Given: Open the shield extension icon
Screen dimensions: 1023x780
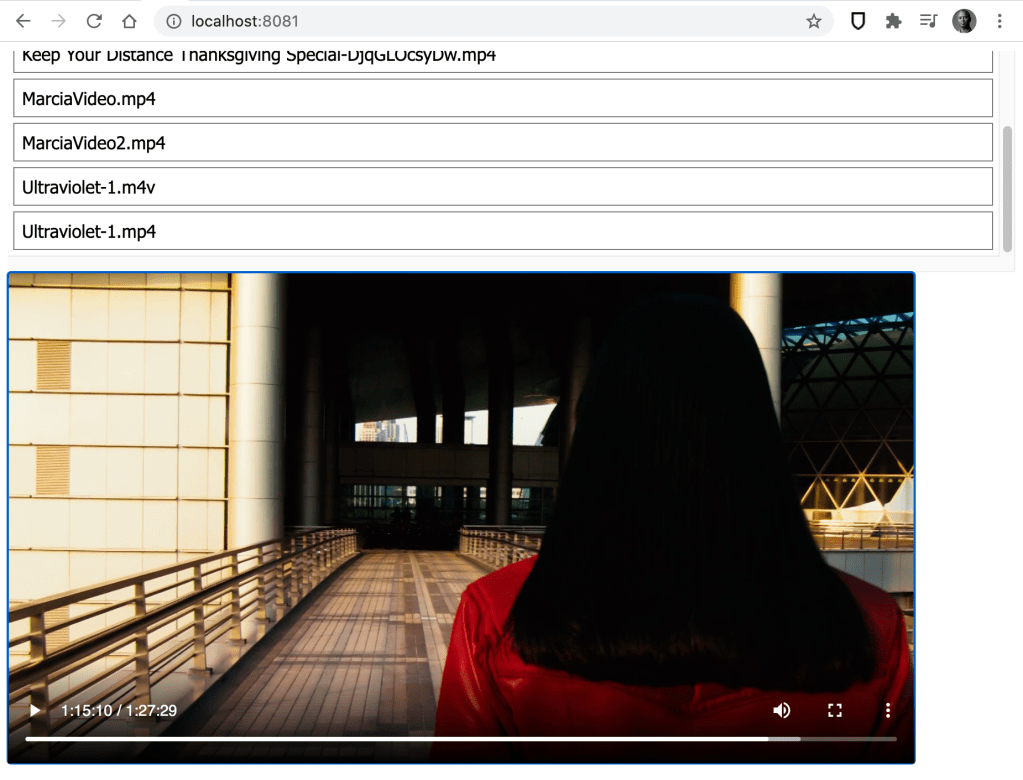Looking at the screenshot, I should [x=858, y=21].
